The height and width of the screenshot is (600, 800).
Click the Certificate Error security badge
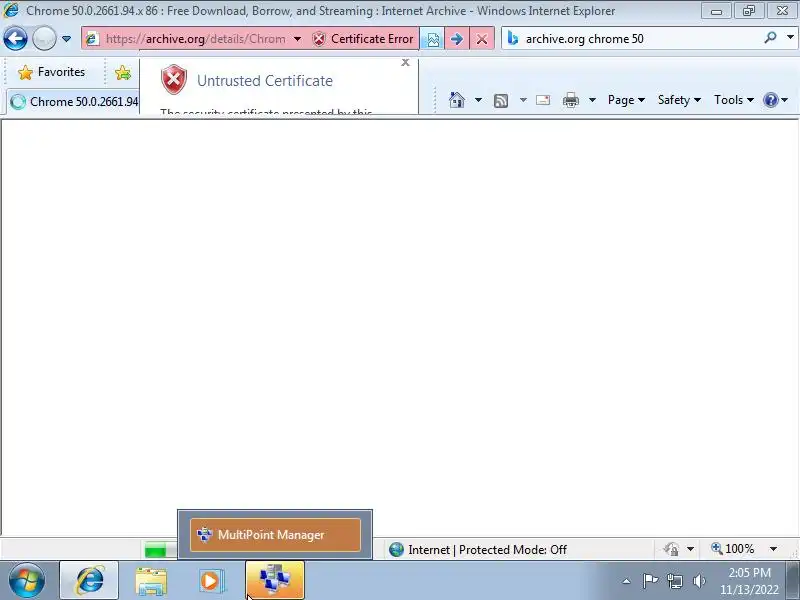[x=363, y=39]
